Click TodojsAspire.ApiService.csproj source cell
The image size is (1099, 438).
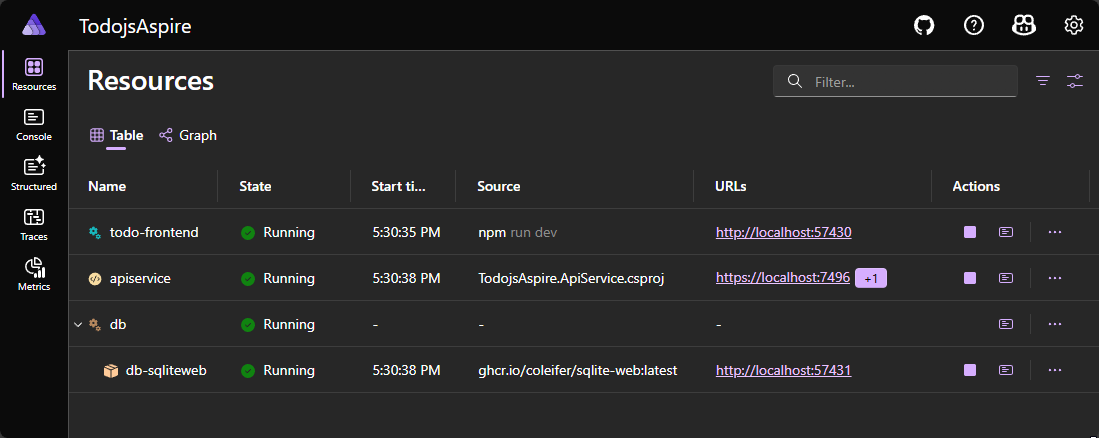pos(571,278)
